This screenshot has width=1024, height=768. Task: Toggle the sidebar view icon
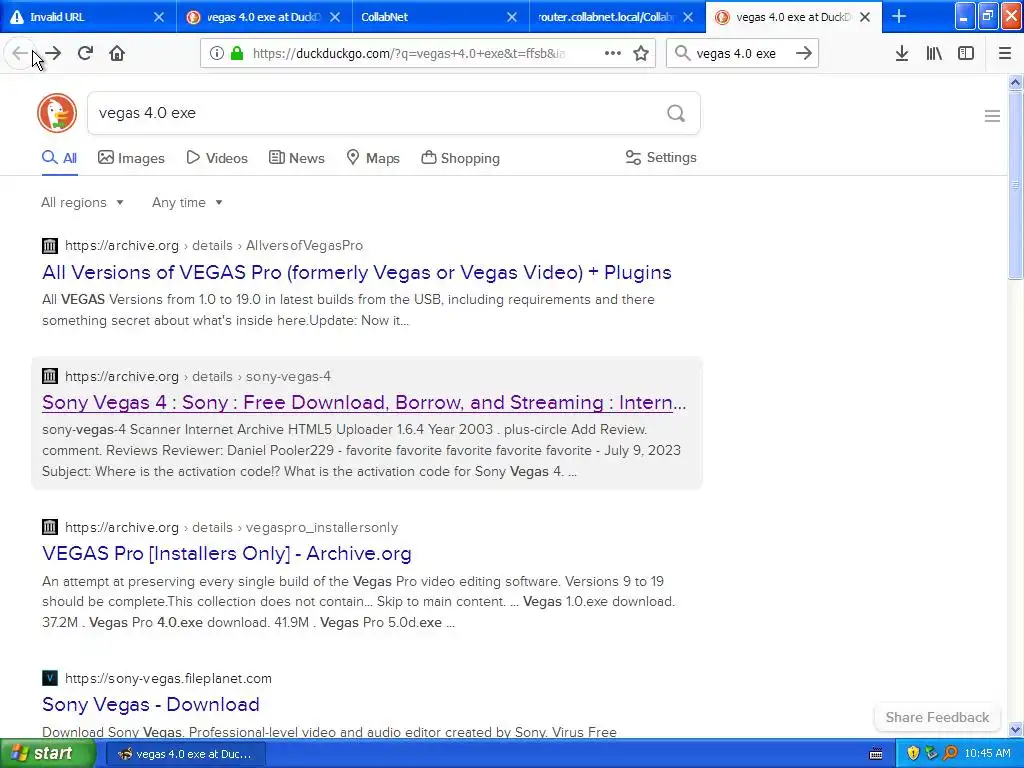pos(966,54)
